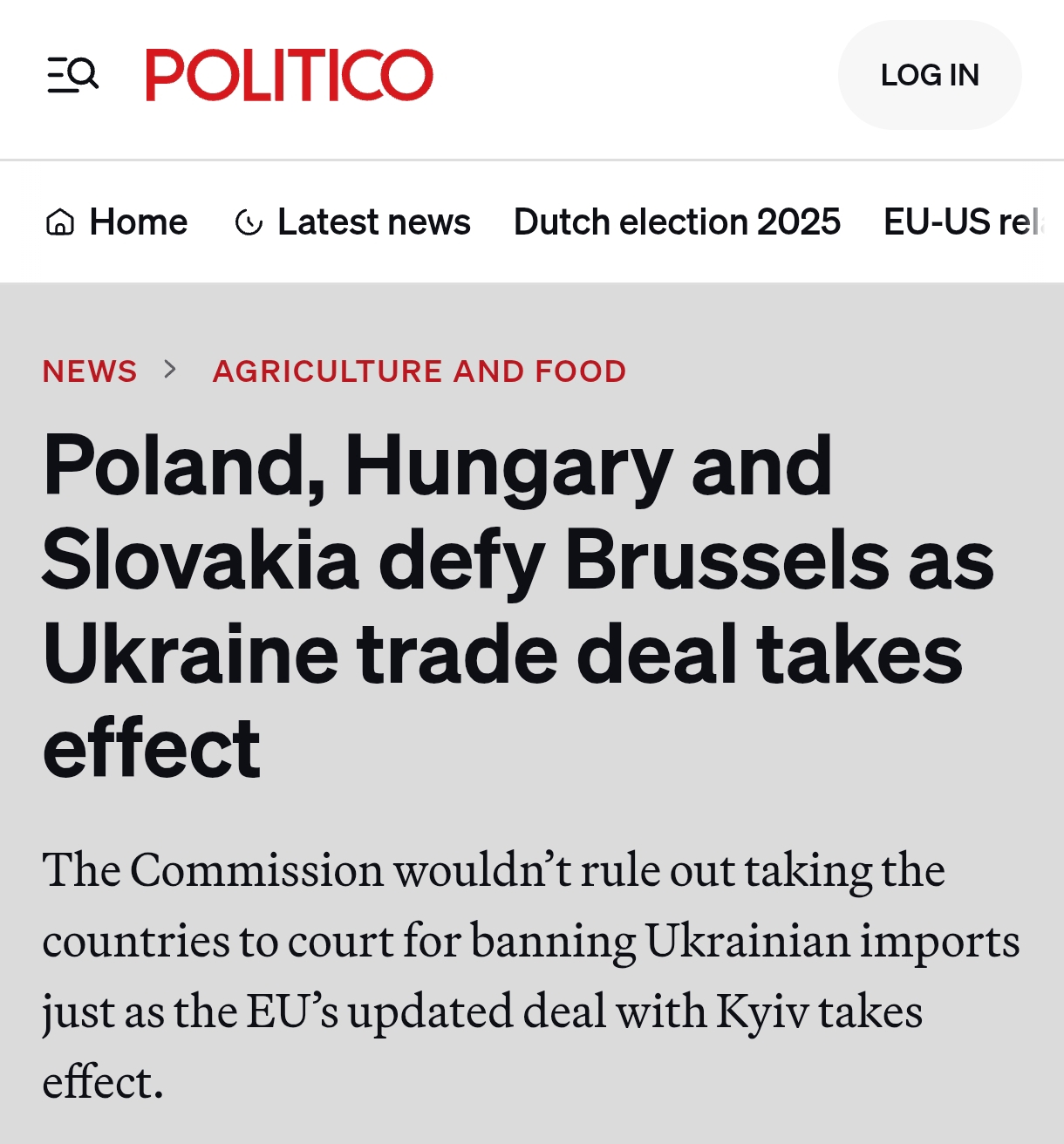Open the Latest news nav label
The width and height of the screenshot is (1064, 1144).
373,222
